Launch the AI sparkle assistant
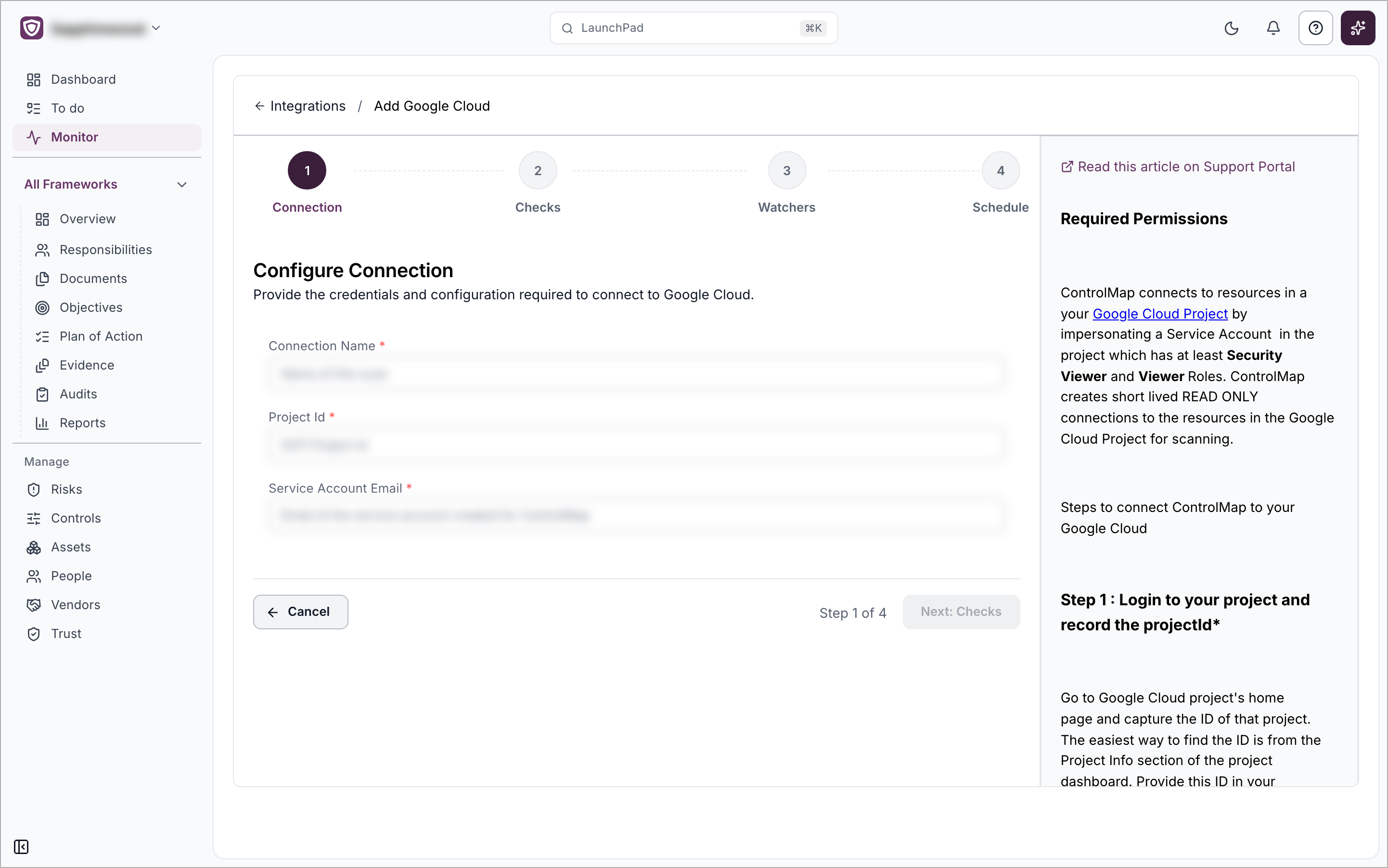Image resolution: width=1388 pixels, height=868 pixels. point(1358,28)
